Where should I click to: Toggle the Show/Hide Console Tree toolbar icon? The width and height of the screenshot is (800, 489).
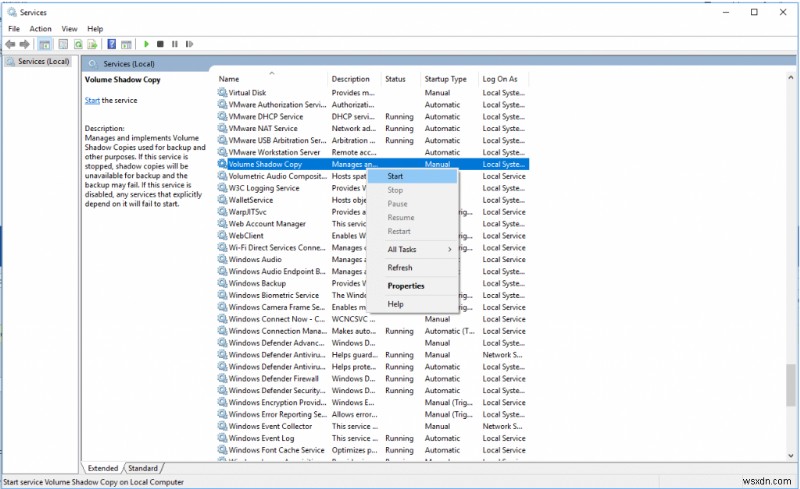pyautogui.click(x=45, y=44)
